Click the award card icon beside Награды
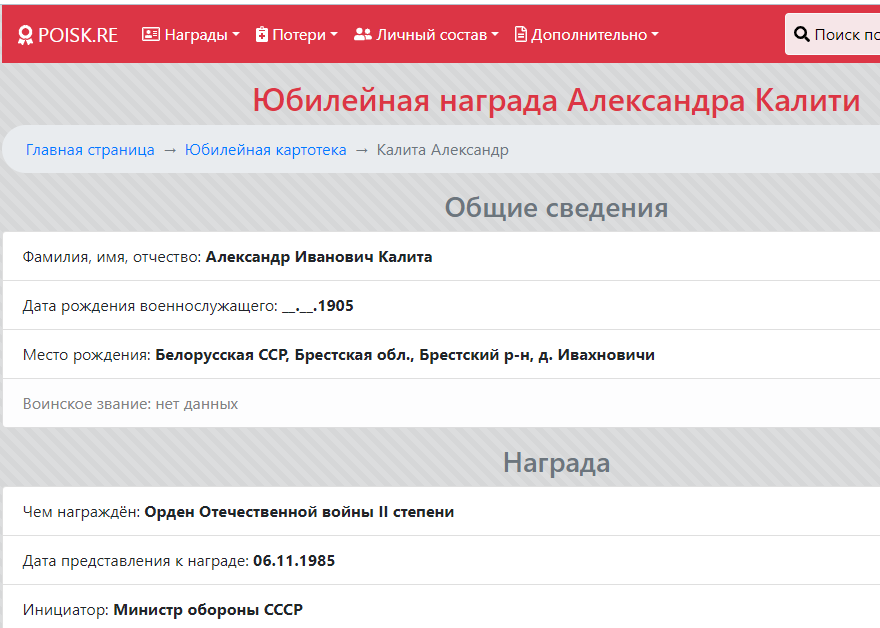Image resolution: width=880 pixels, height=628 pixels. [x=150, y=33]
